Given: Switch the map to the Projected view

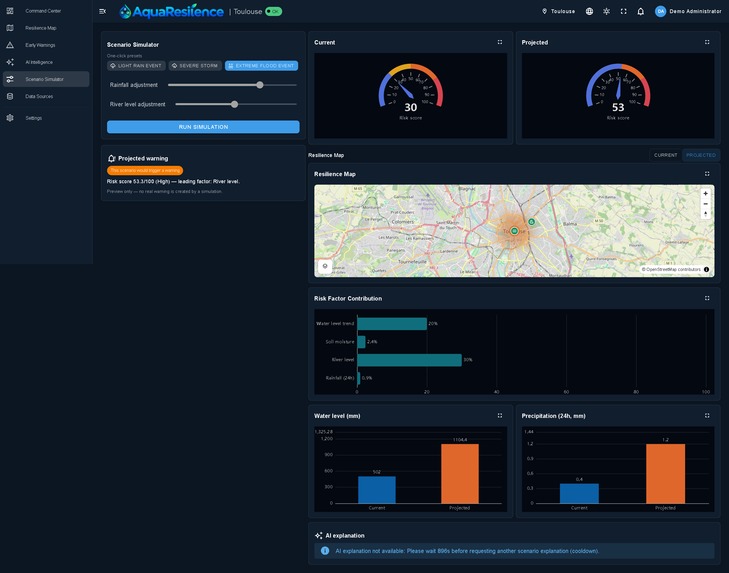Looking at the screenshot, I should 701,155.
